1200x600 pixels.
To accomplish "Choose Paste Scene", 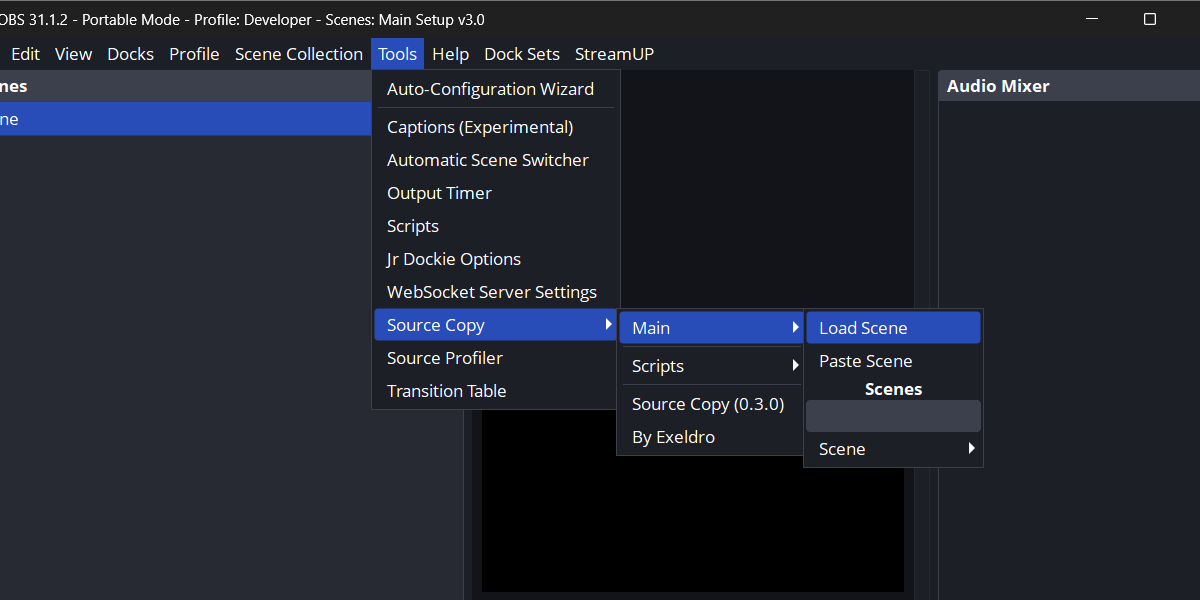I will (866, 361).
